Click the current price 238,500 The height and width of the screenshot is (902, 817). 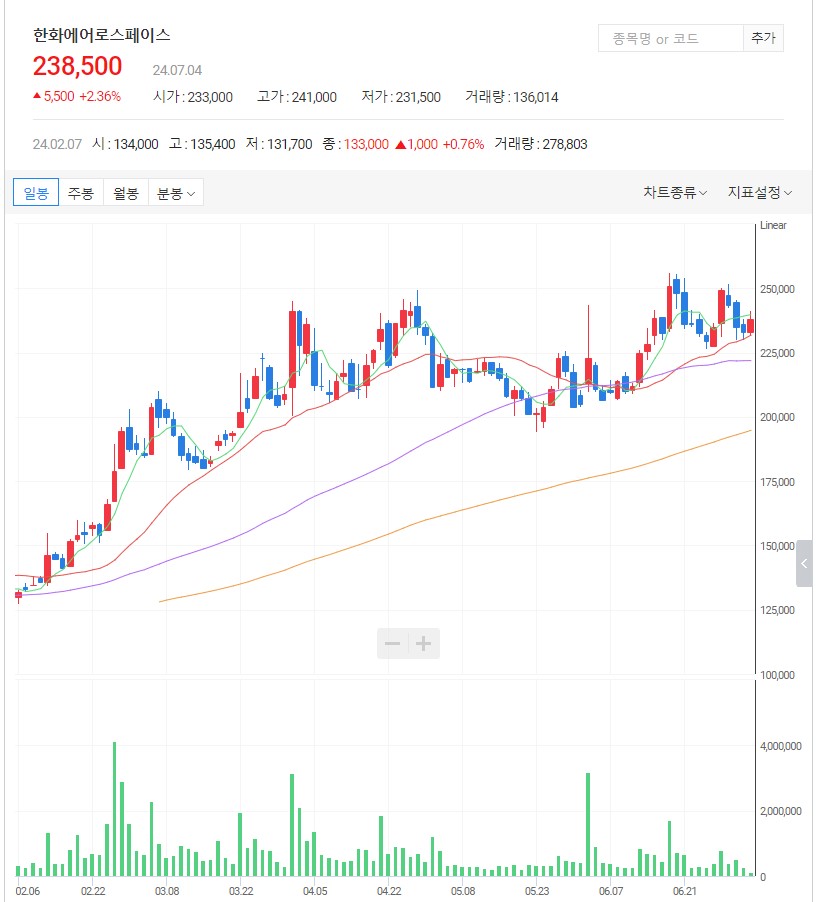click(78, 67)
